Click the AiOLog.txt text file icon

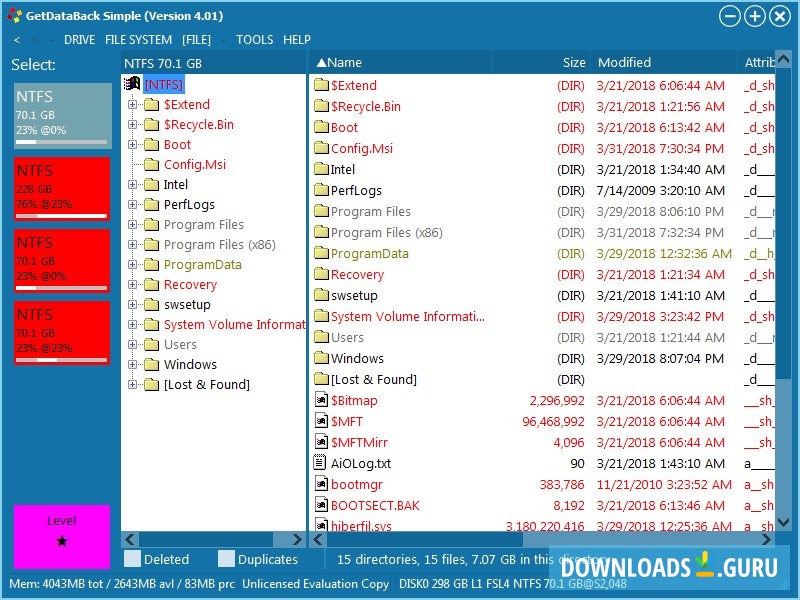(x=322, y=463)
